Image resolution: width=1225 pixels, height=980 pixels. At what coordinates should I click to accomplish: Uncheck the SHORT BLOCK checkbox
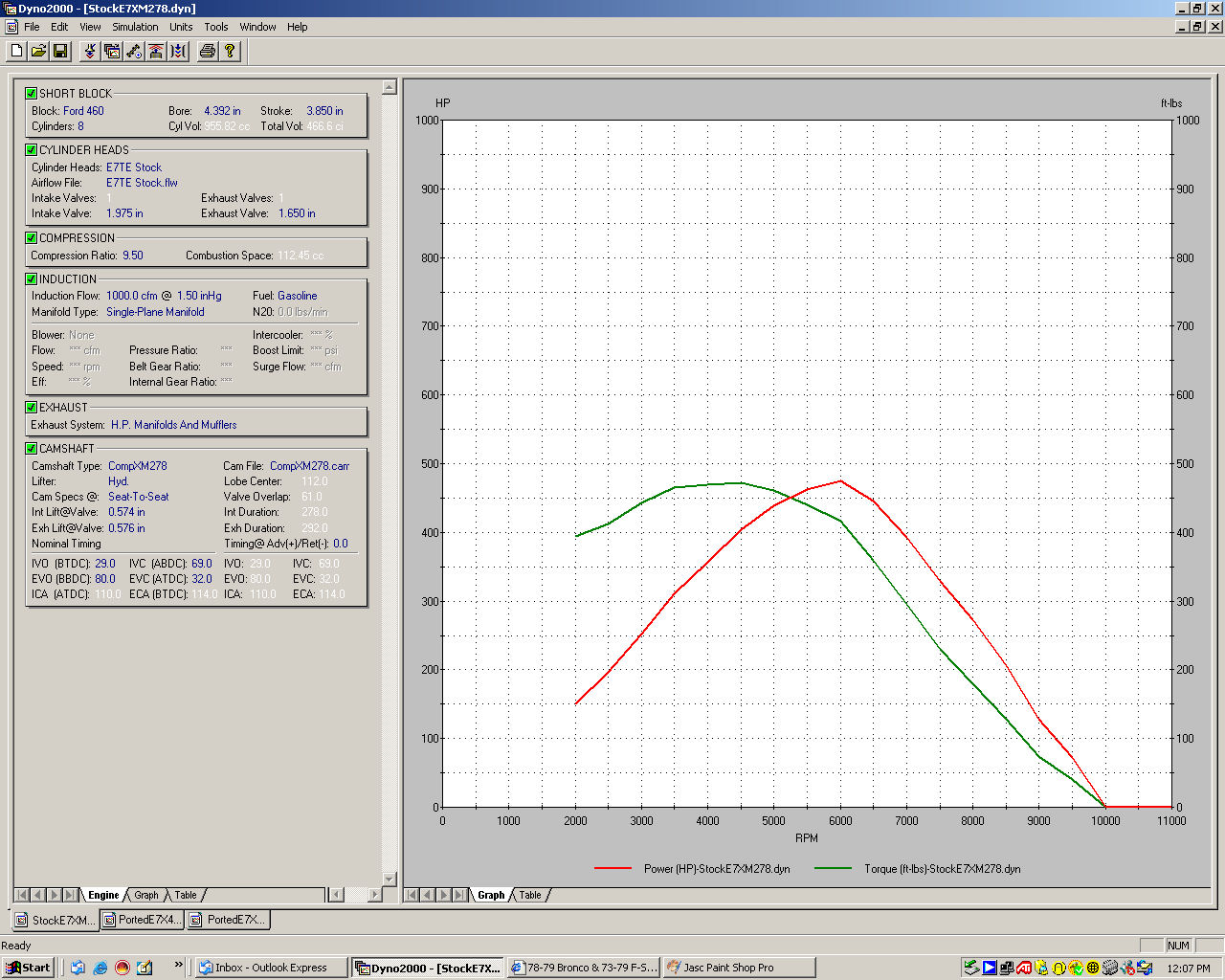[x=32, y=94]
